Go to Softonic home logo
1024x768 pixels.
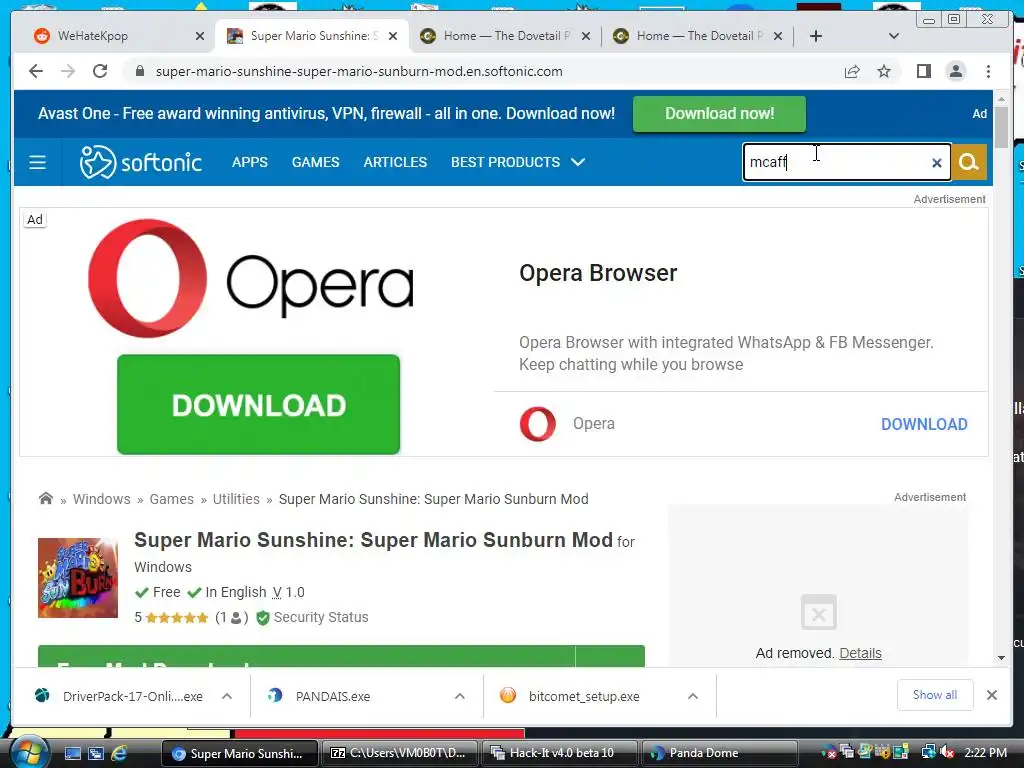(140, 162)
